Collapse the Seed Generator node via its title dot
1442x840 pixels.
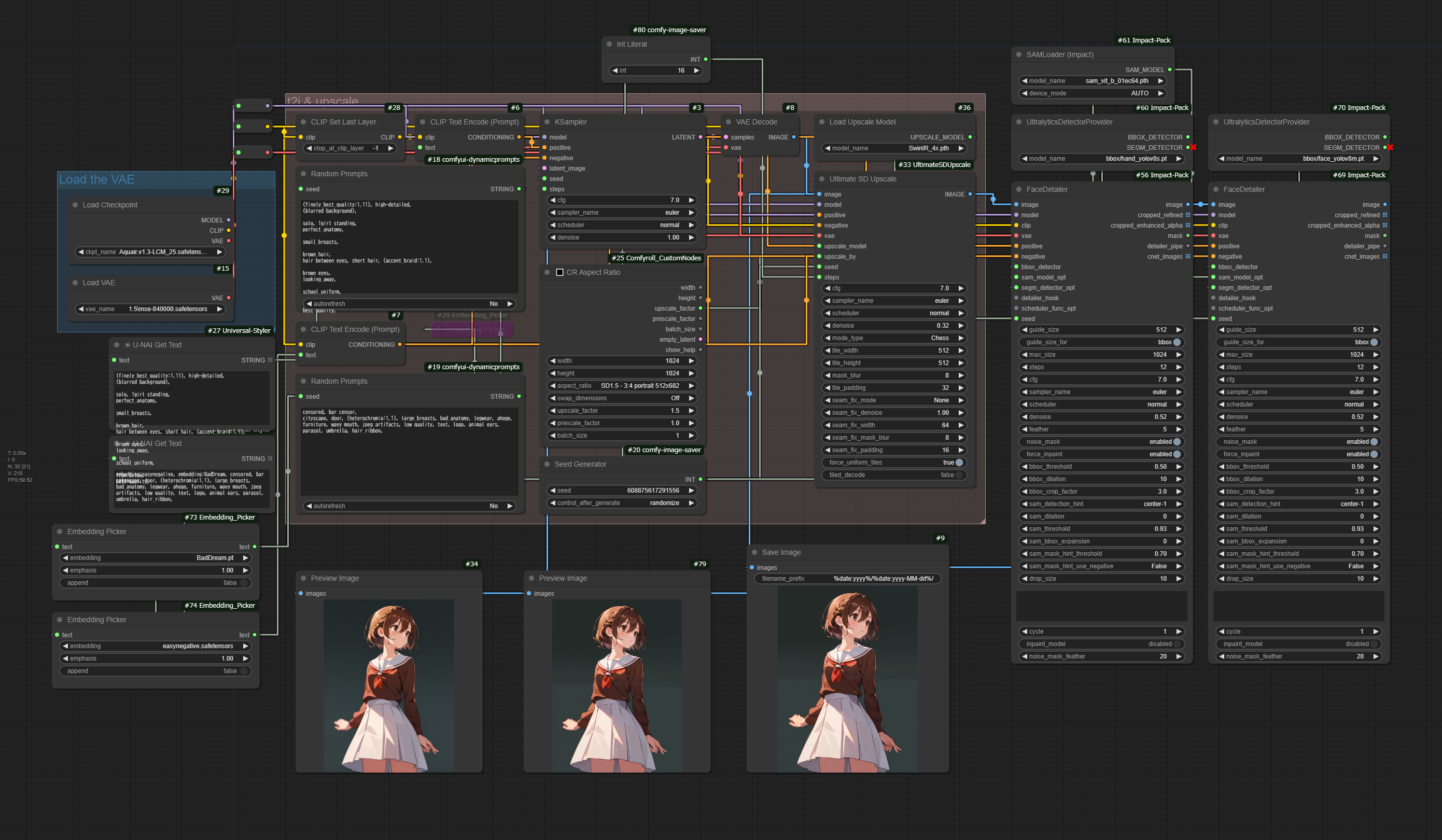[547, 464]
